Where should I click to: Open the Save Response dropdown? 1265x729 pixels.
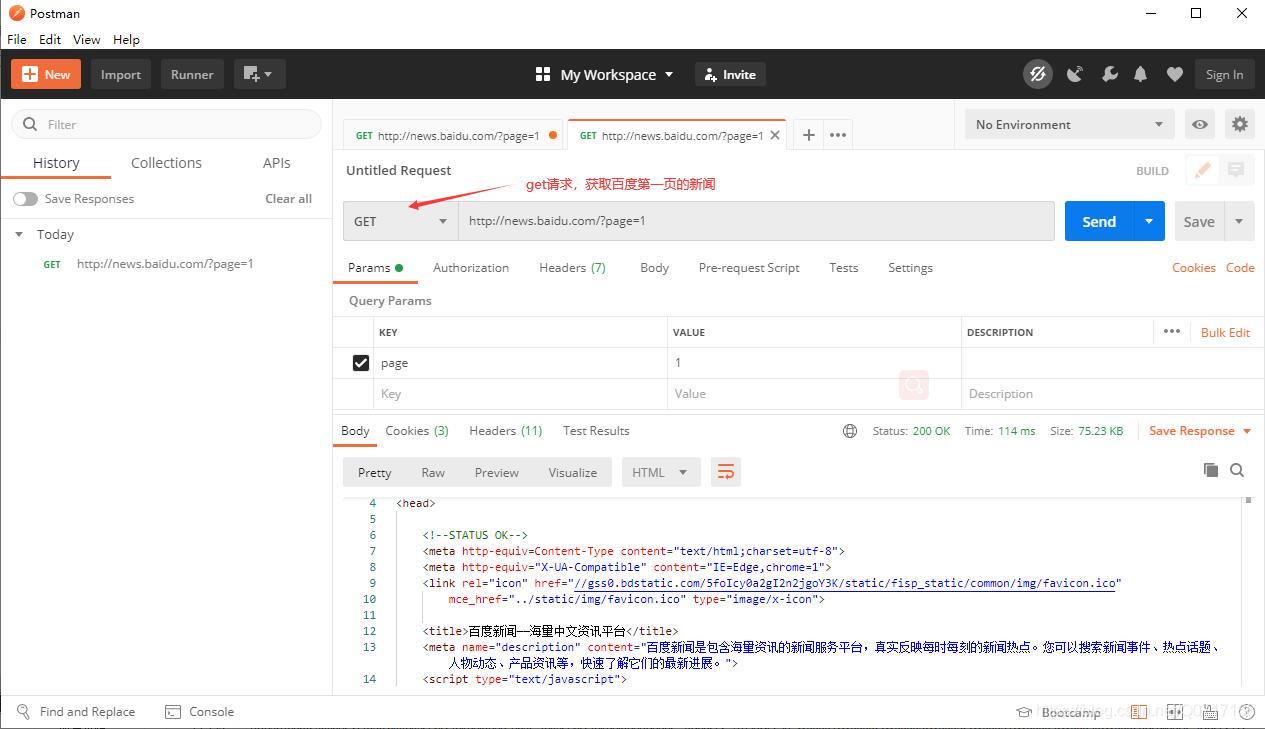click(x=1200, y=431)
